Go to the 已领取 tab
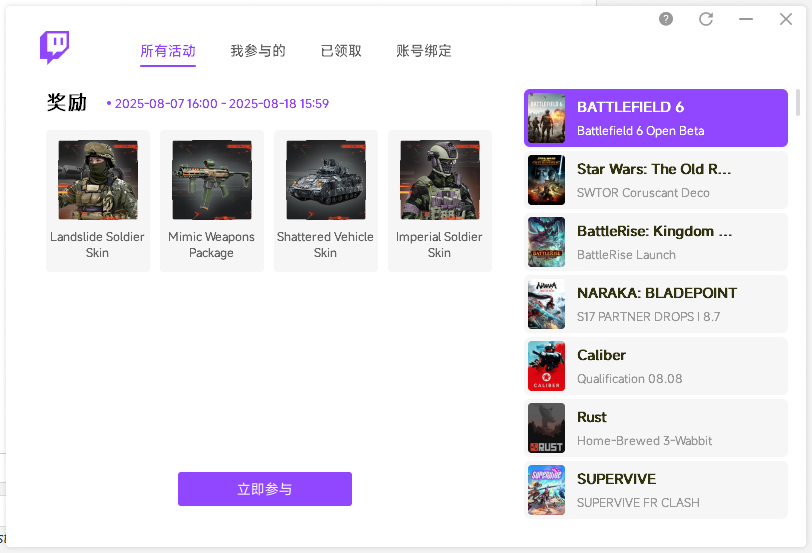812x553 pixels. tap(341, 51)
